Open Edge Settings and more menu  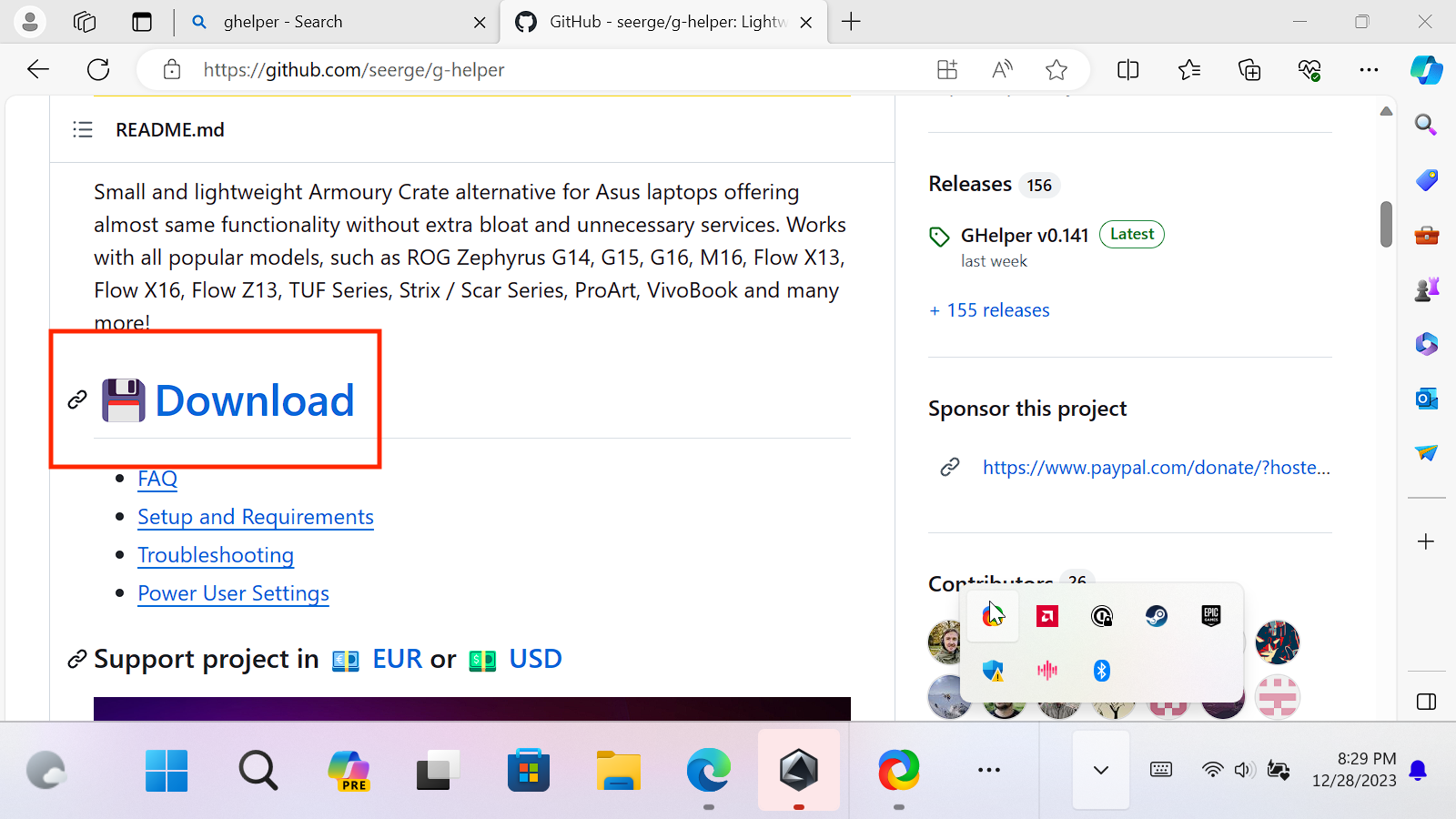(x=1369, y=70)
